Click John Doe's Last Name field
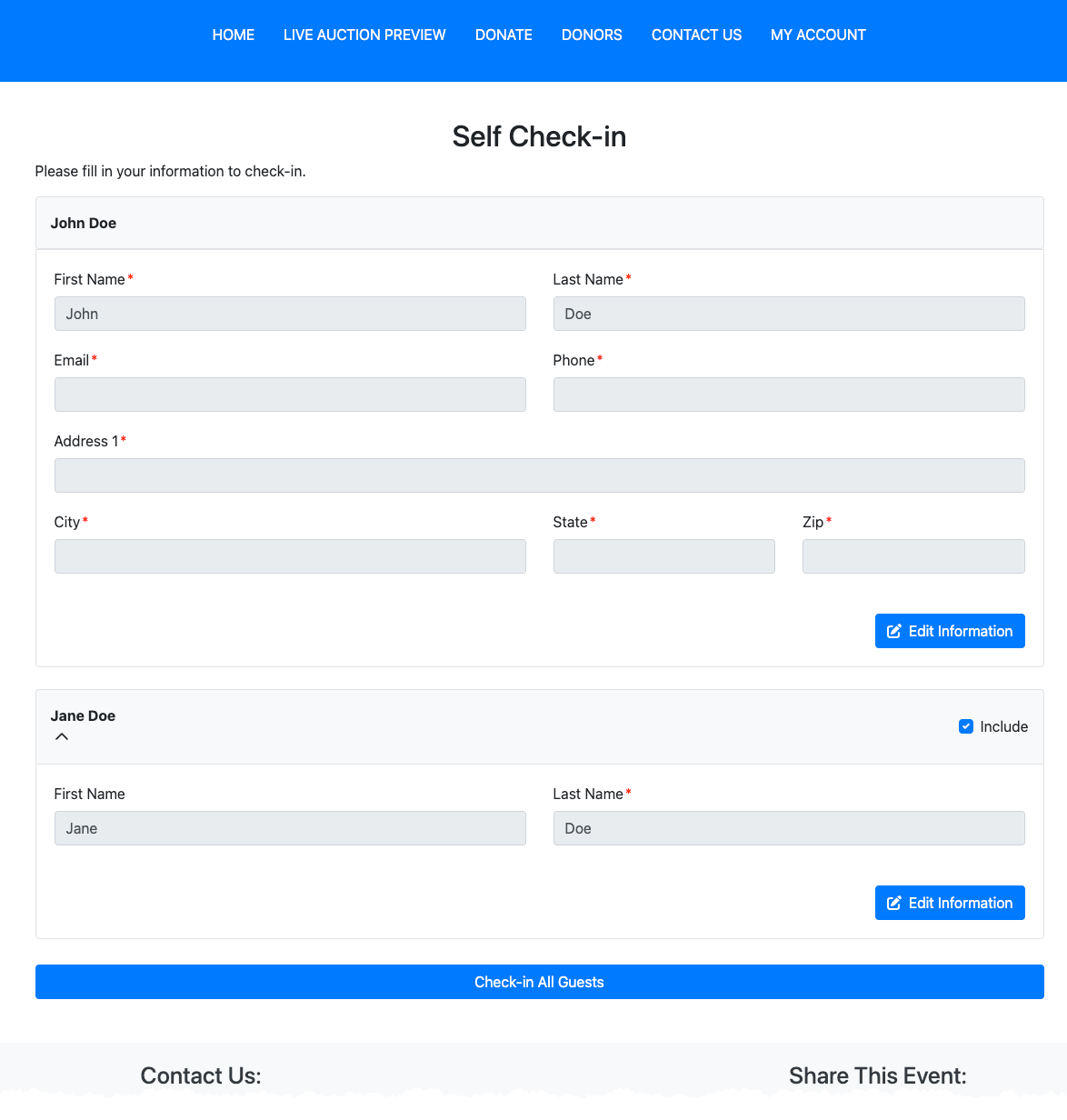 click(x=788, y=314)
